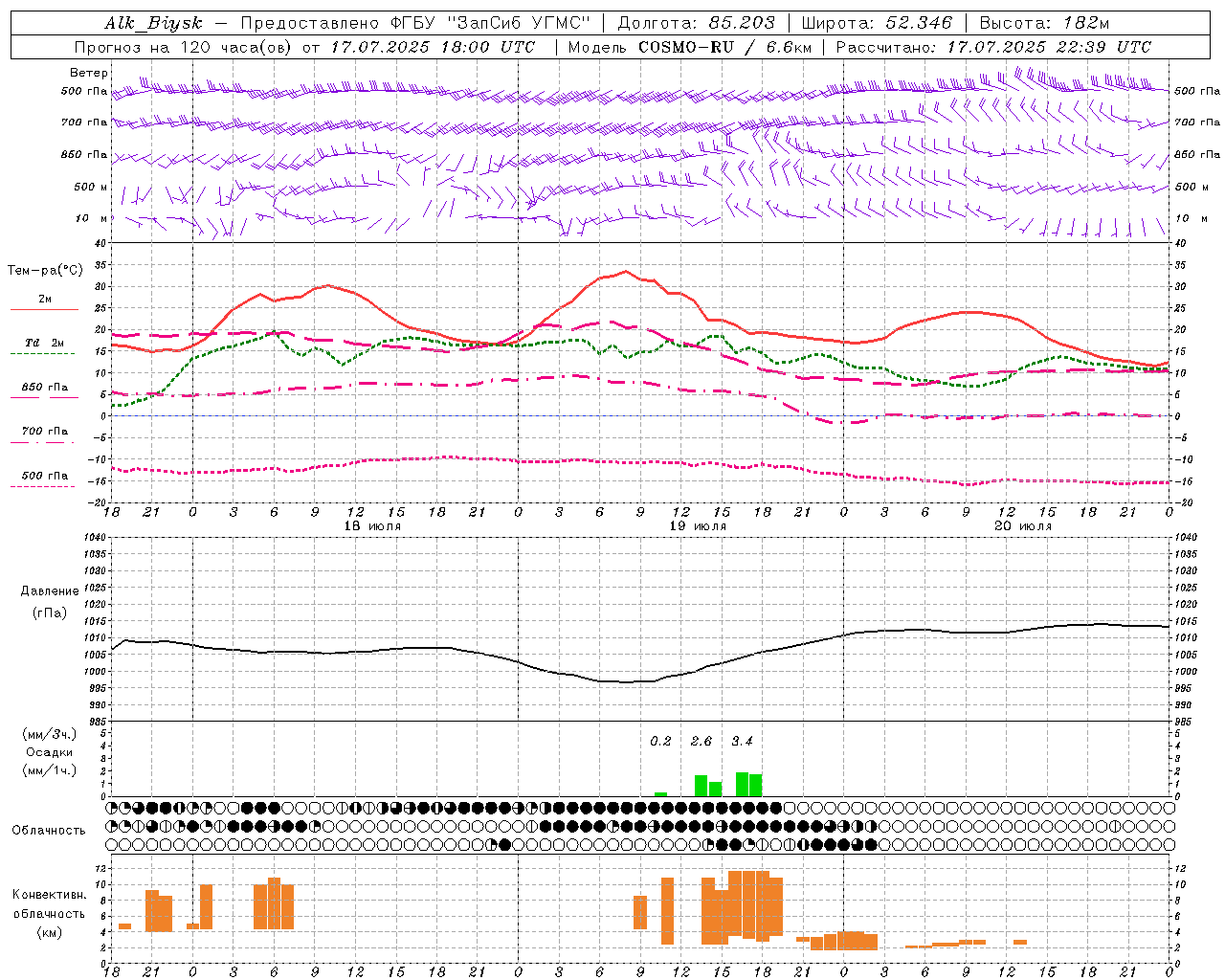This screenshot has width=1225, height=980.
Task: Click 'Прогноз на 120 часа(ов)' forecast text
Action: pos(183,47)
